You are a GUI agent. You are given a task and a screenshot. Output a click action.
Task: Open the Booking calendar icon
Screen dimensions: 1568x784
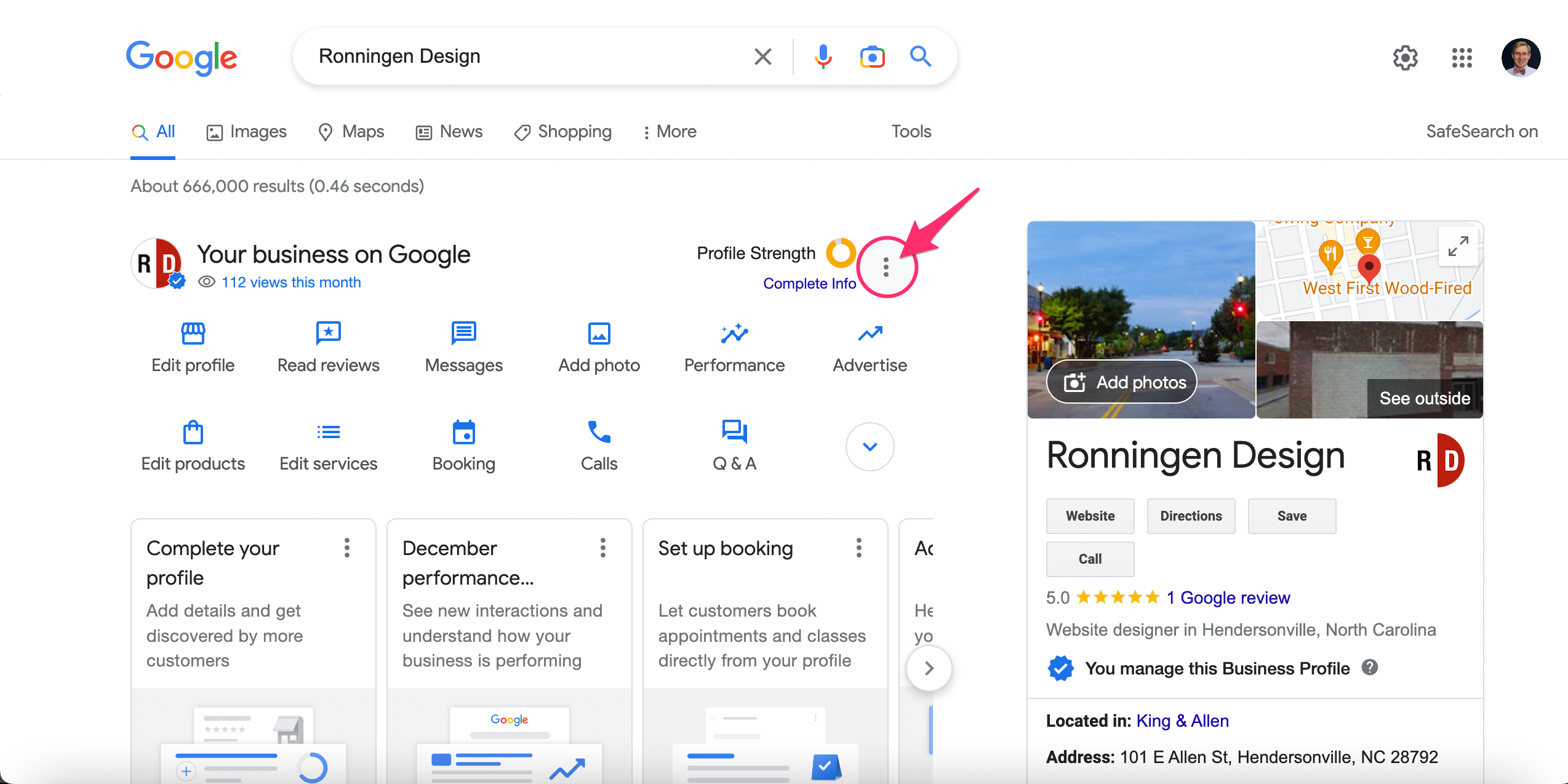(x=463, y=431)
